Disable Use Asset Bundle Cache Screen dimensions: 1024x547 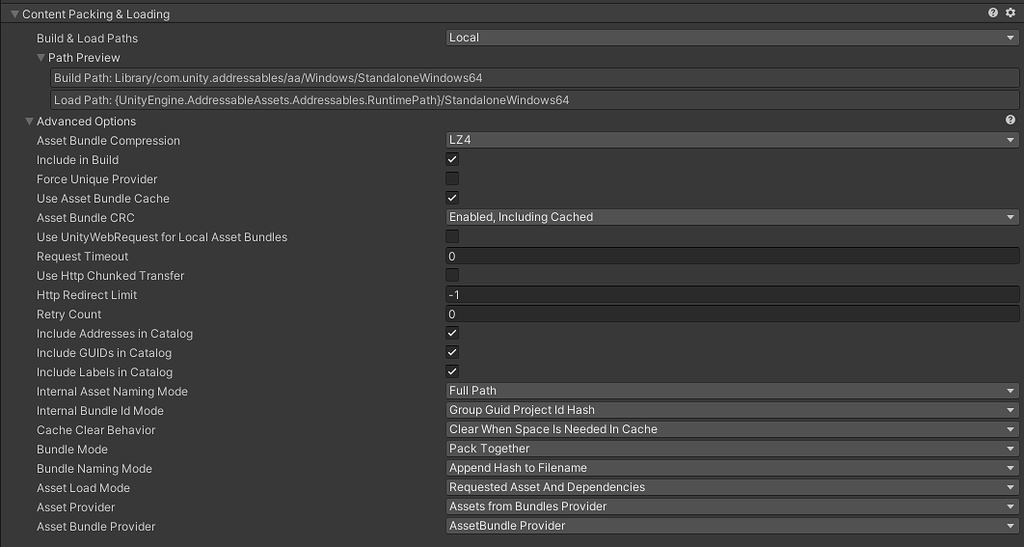pyautogui.click(x=452, y=198)
